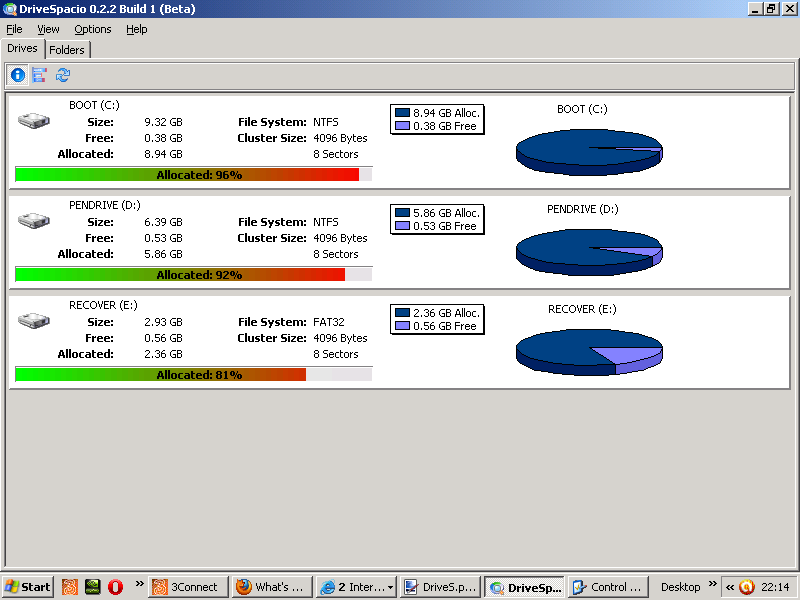Open the 2 Inter... taskbar group dropdown

point(390,588)
